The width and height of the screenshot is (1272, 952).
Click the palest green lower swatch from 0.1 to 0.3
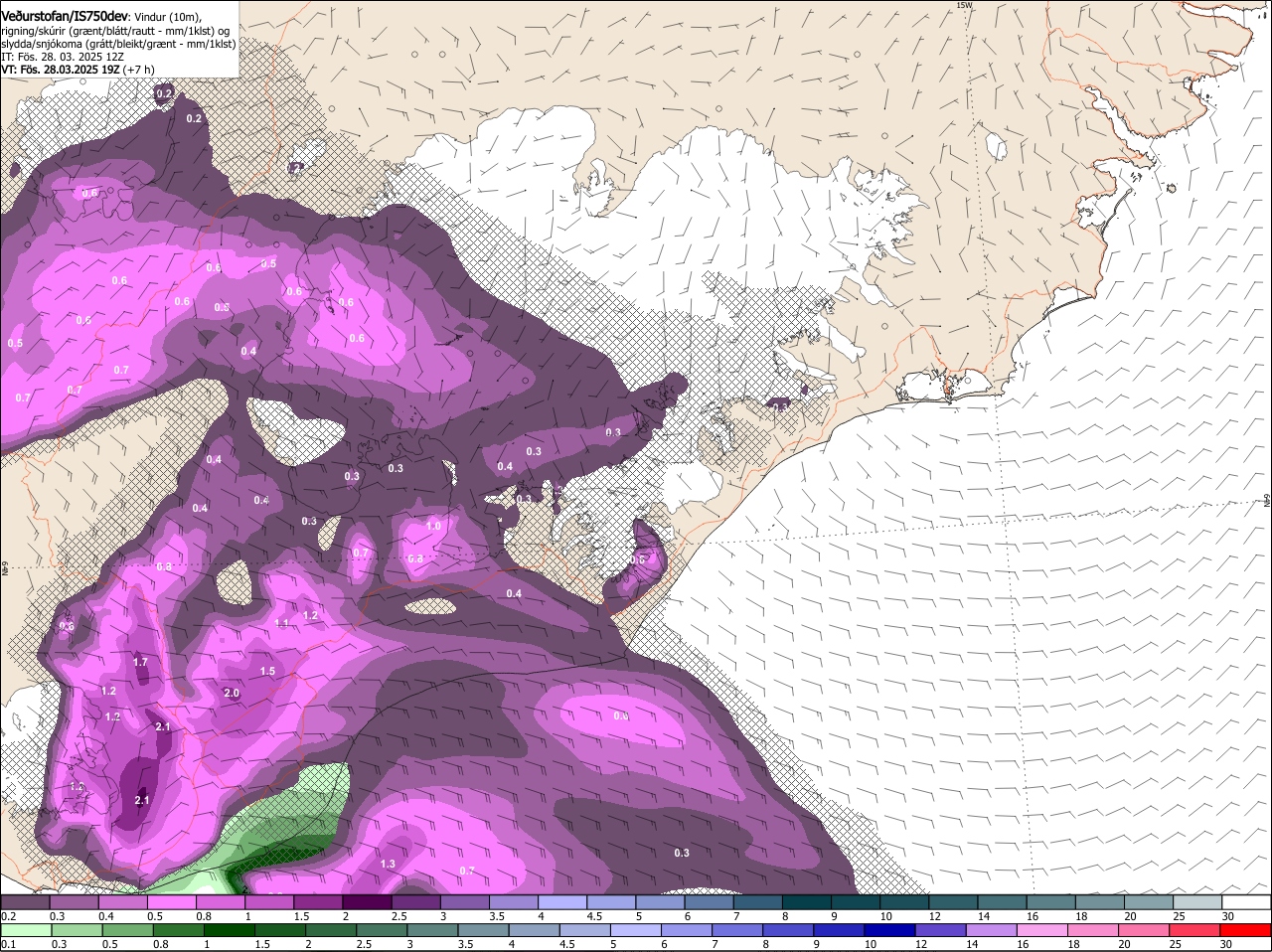25,930
